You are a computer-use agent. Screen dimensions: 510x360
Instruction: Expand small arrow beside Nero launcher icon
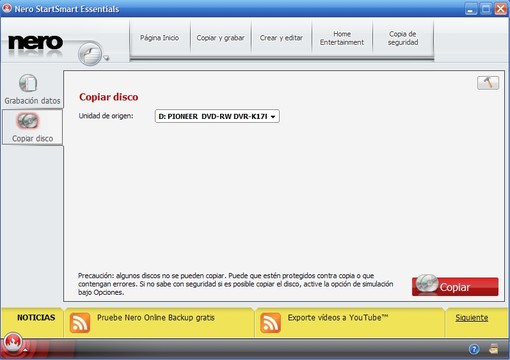(106, 59)
